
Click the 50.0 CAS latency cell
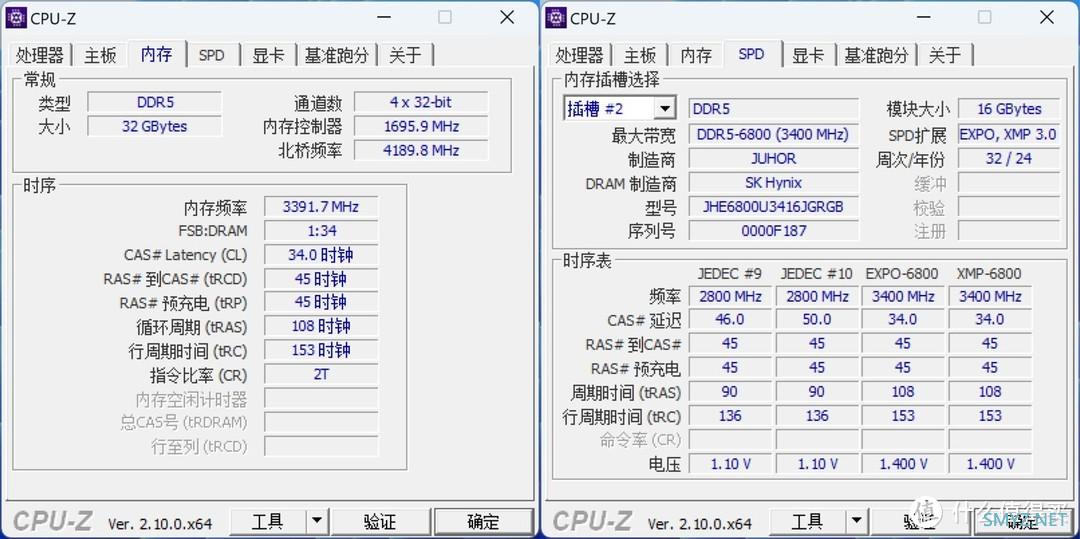817,319
